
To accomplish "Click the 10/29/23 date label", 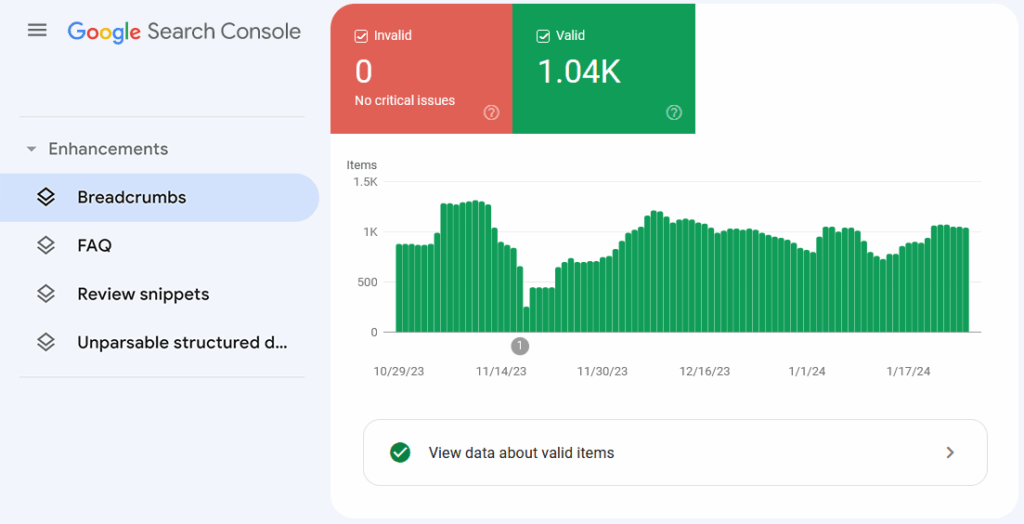I will [x=398, y=371].
